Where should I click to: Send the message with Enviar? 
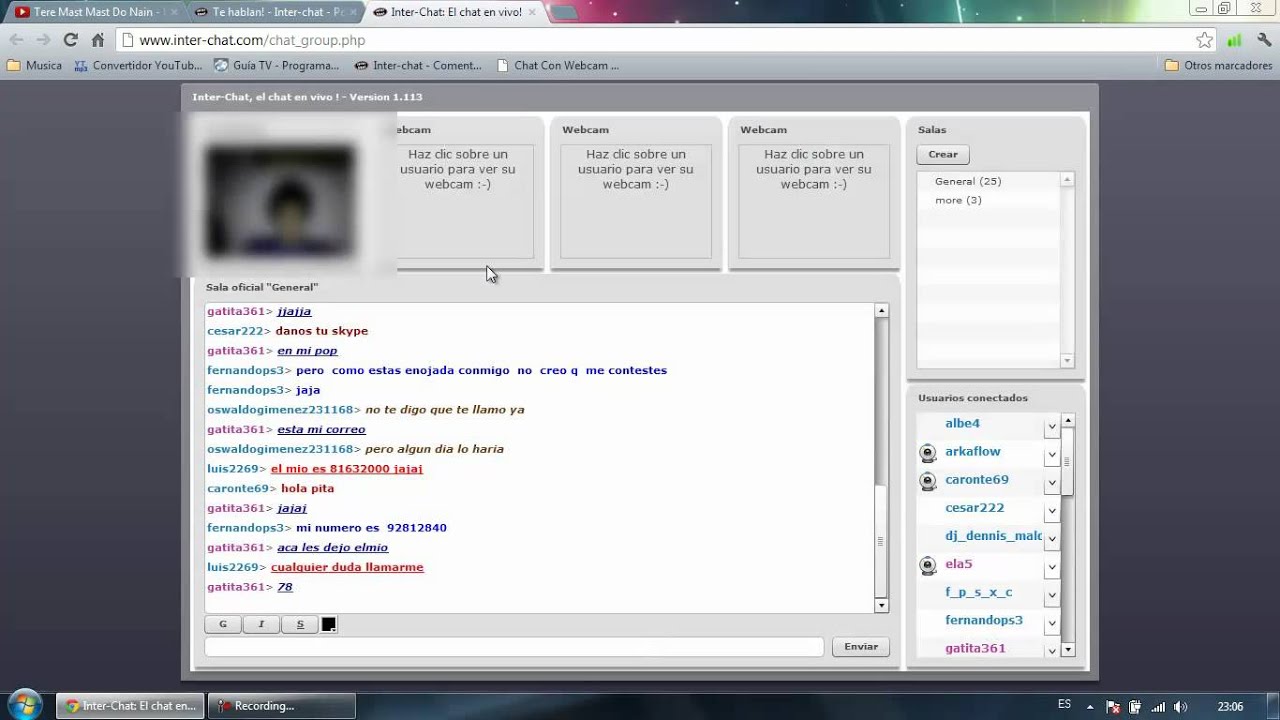pyautogui.click(x=860, y=647)
